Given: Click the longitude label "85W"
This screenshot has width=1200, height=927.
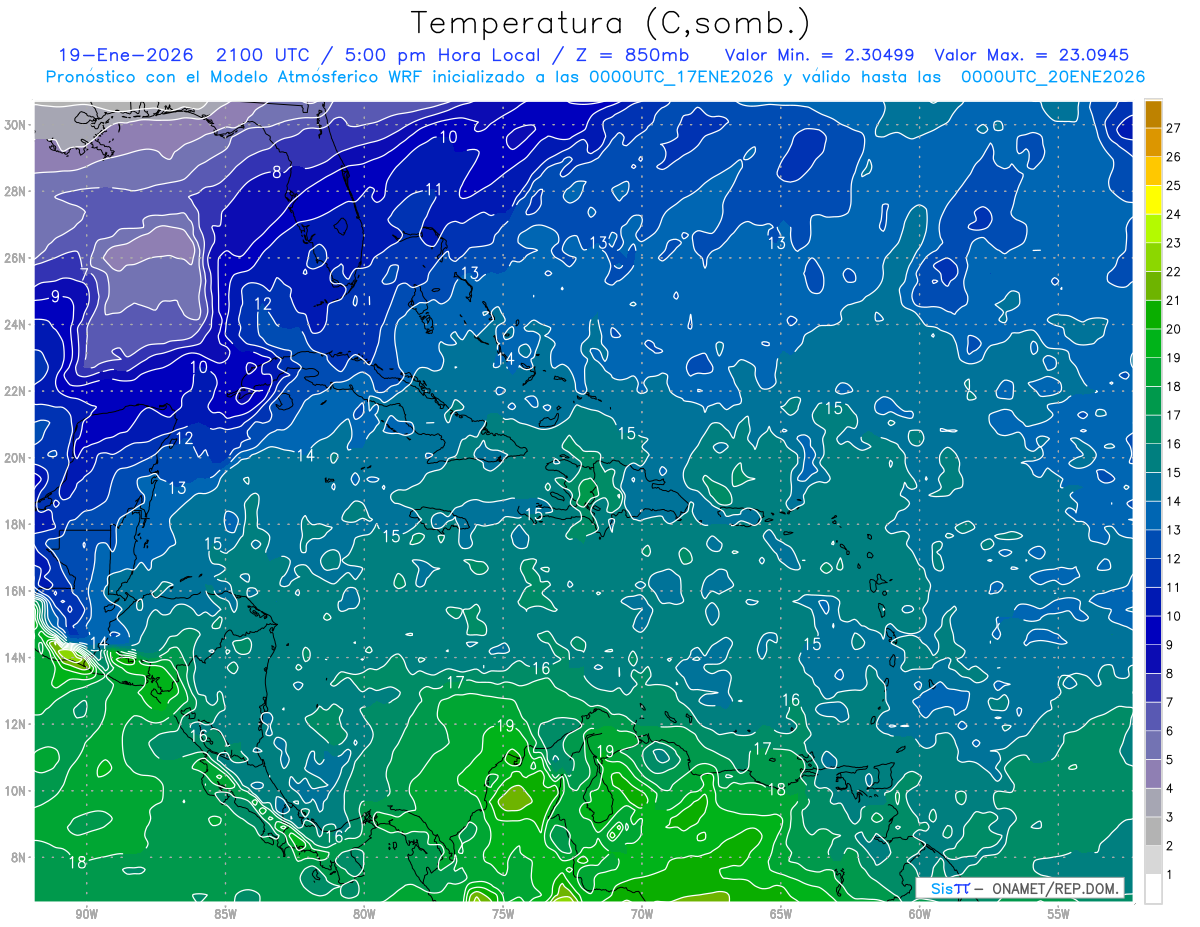Looking at the screenshot, I should click(225, 914).
